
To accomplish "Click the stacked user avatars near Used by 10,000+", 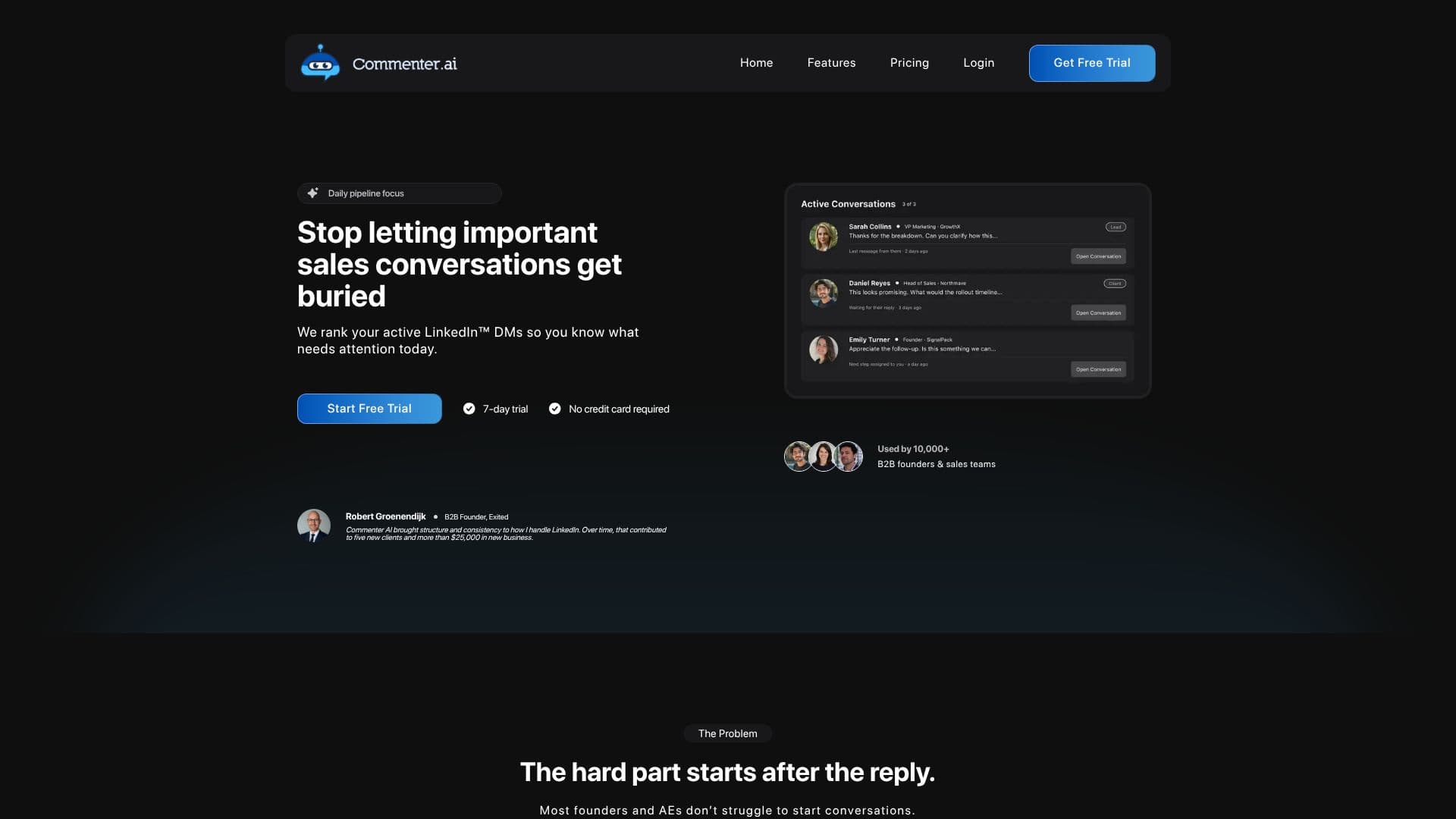I will point(823,457).
